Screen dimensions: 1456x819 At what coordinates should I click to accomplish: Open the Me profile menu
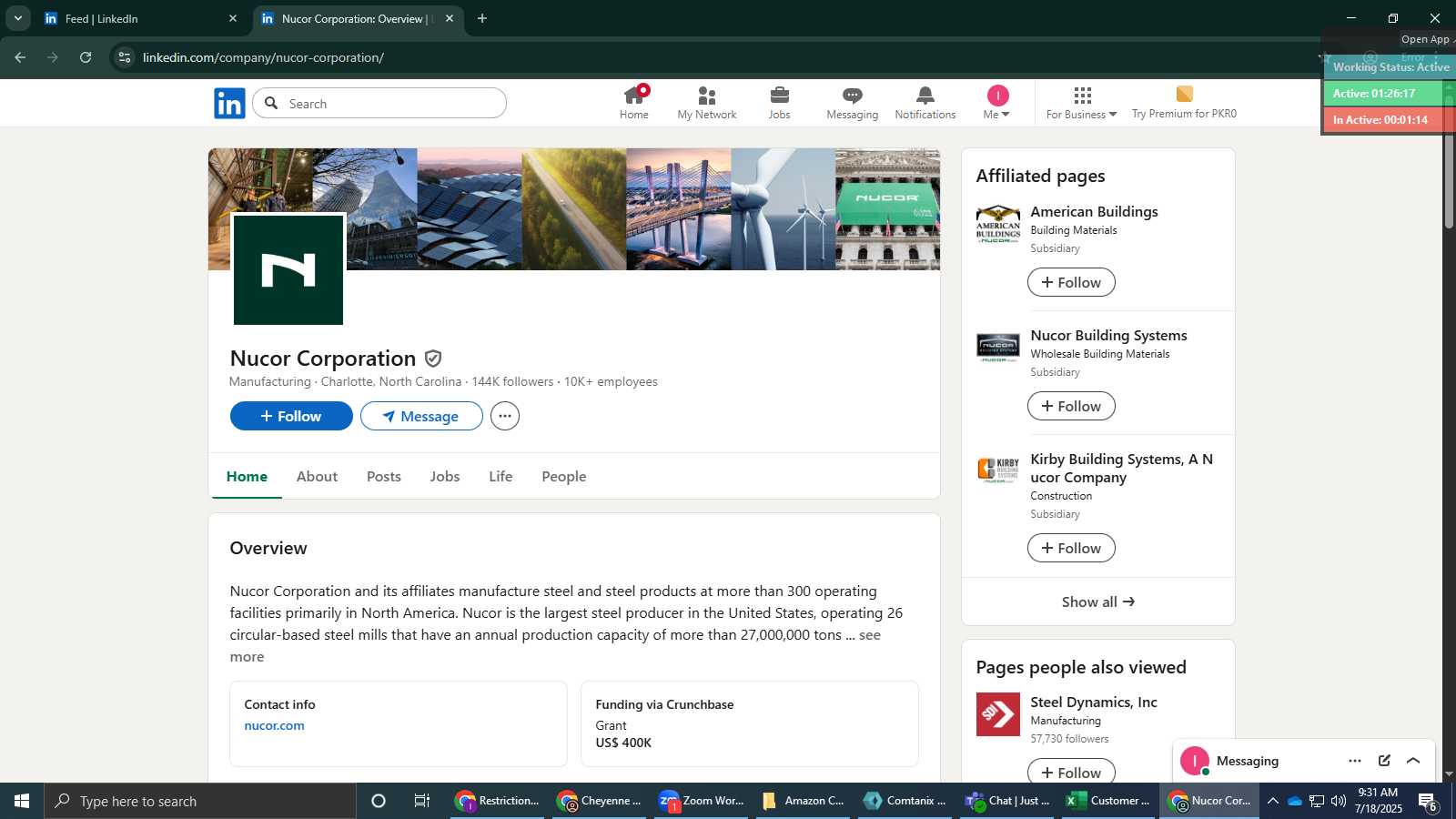pyautogui.click(x=997, y=103)
